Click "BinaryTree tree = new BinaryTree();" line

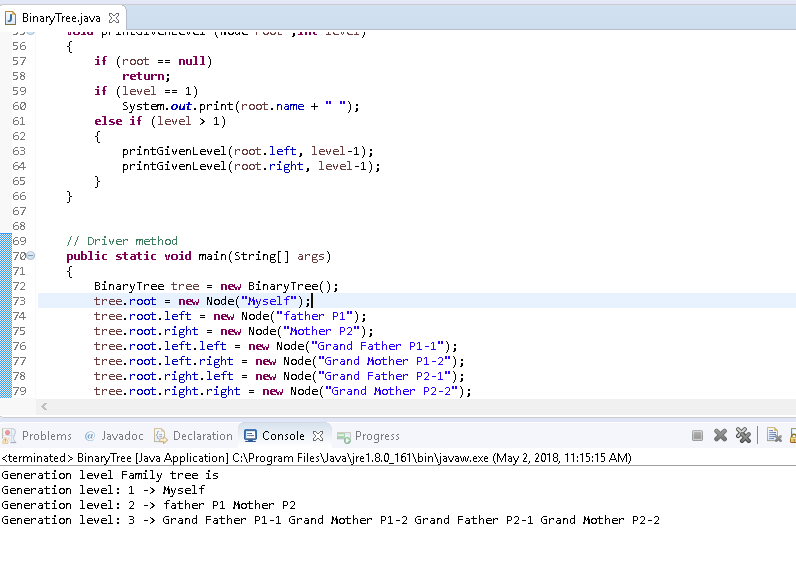(216, 286)
